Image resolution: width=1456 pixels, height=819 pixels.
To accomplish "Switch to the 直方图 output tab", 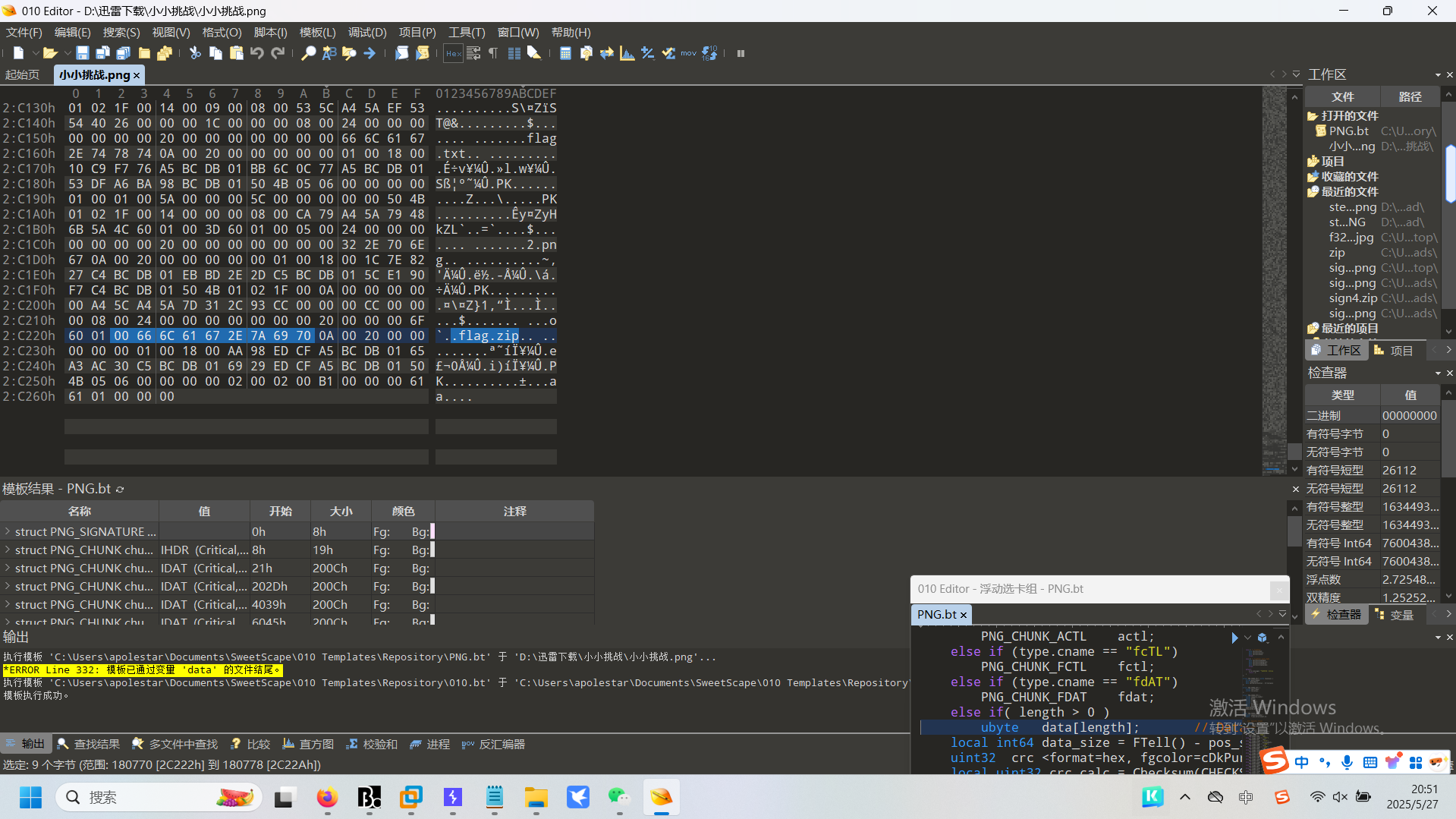I will tap(308, 744).
